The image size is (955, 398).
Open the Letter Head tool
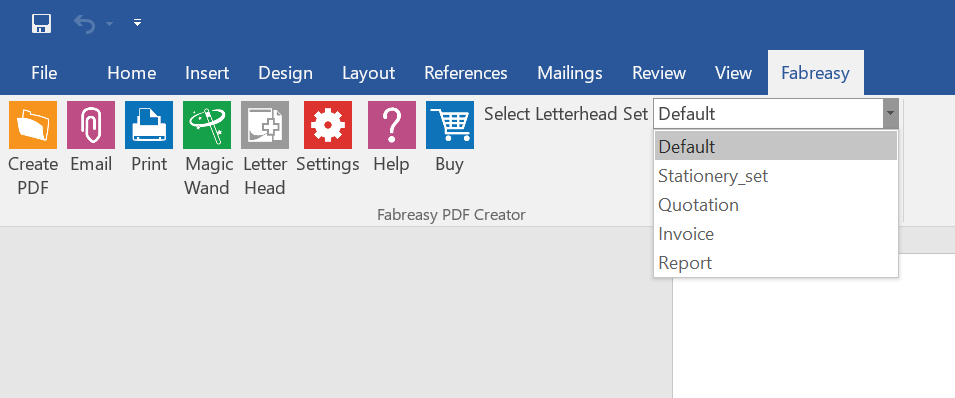coord(265,125)
